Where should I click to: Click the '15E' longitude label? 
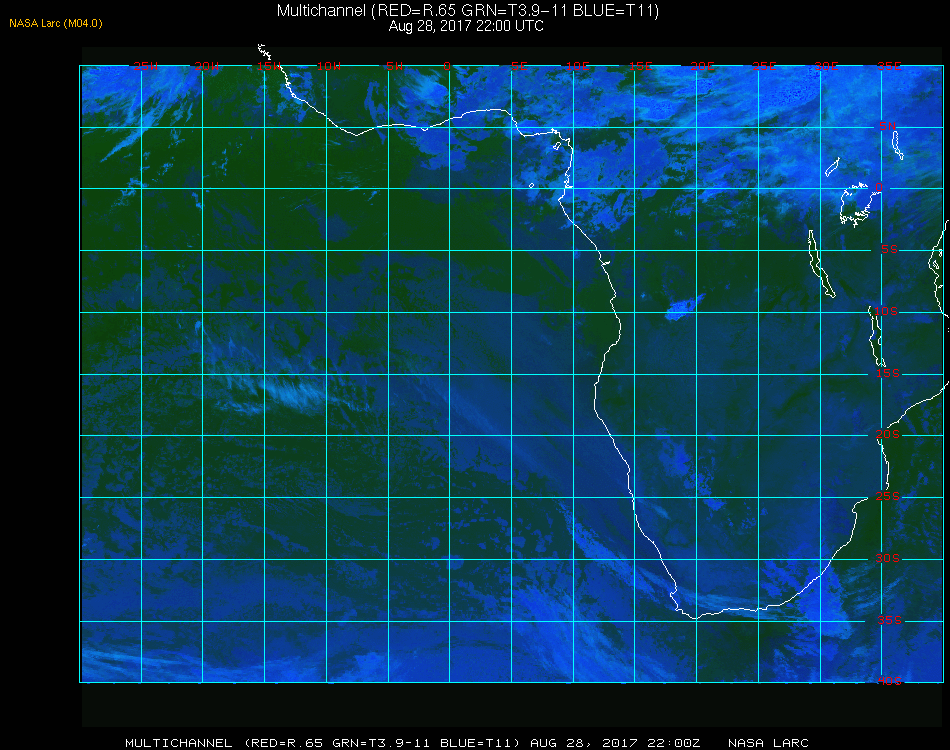[x=640, y=66]
